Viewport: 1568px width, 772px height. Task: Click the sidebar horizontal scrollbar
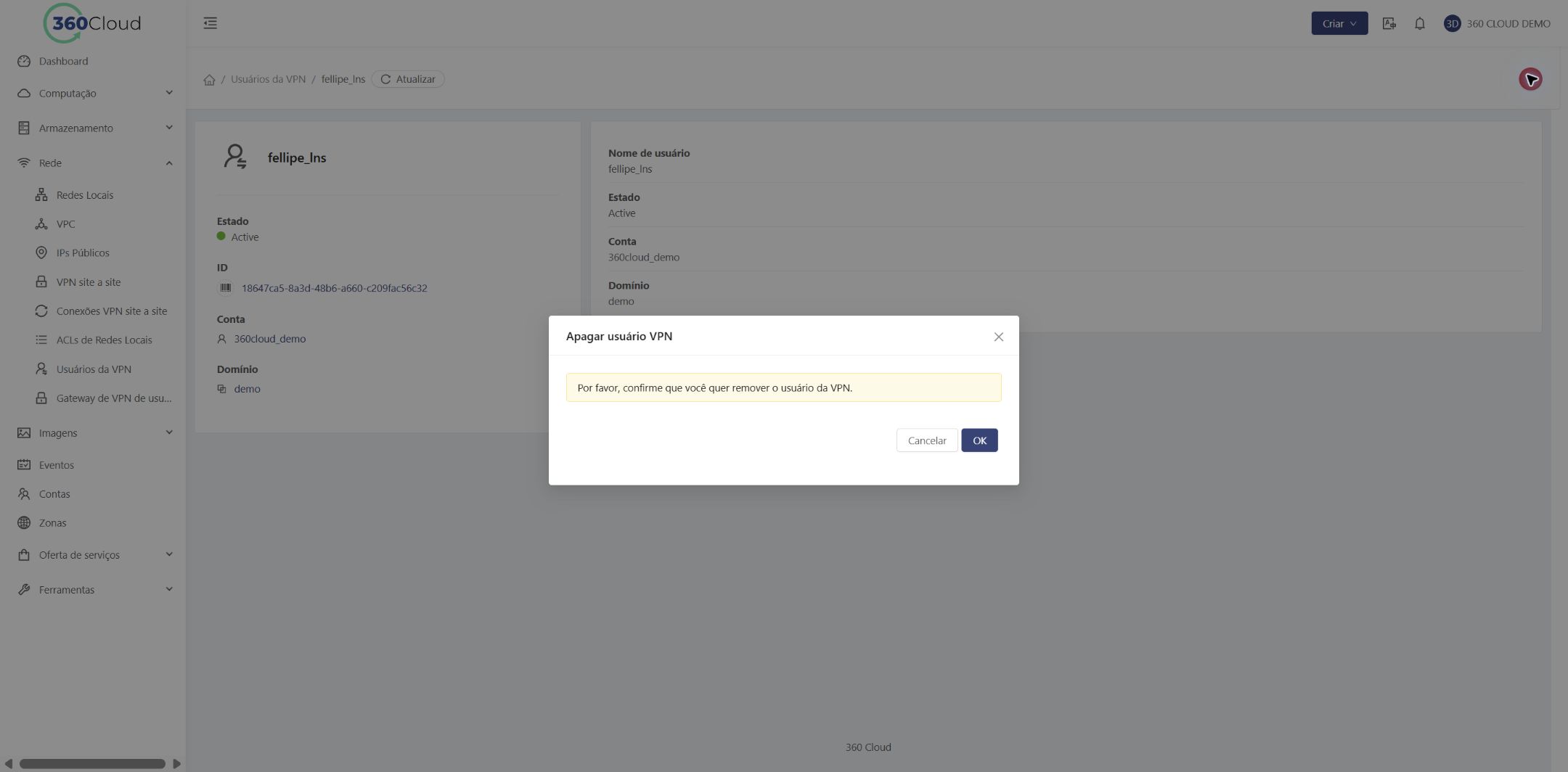coord(92,763)
